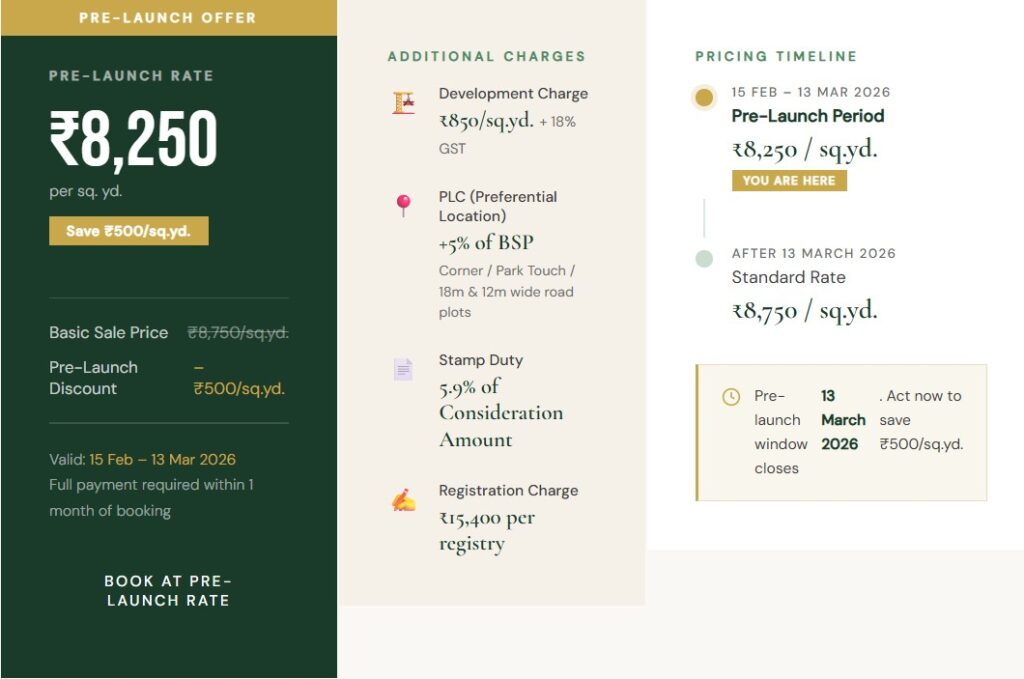
Task: Click the Pricing Timeline heading
Action: (x=776, y=57)
